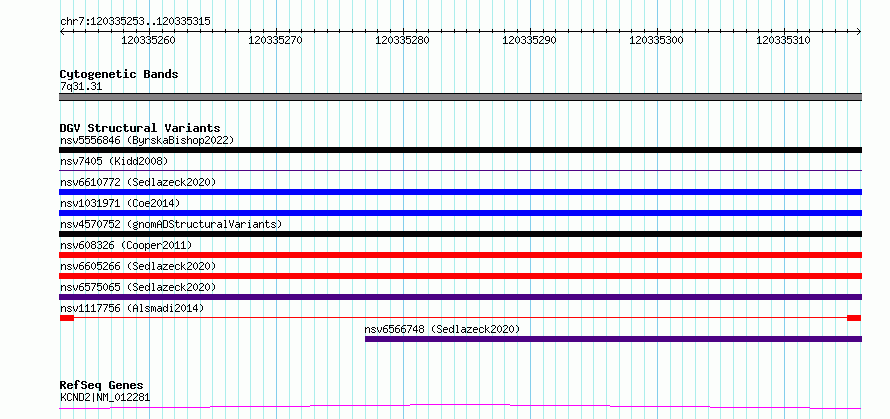This screenshot has height=419, width=890.
Task: Click the black bar for nsv4570752
Action: (460, 234)
